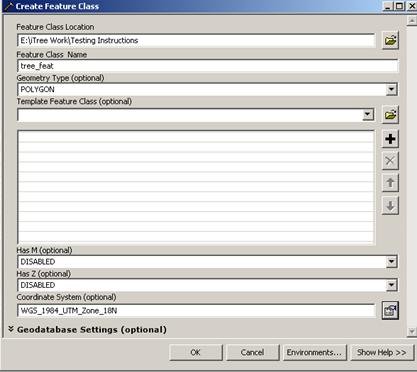The image size is (417, 372).
Task: Click scrollbar up arrow of dialog
Action: tap(412, 21)
